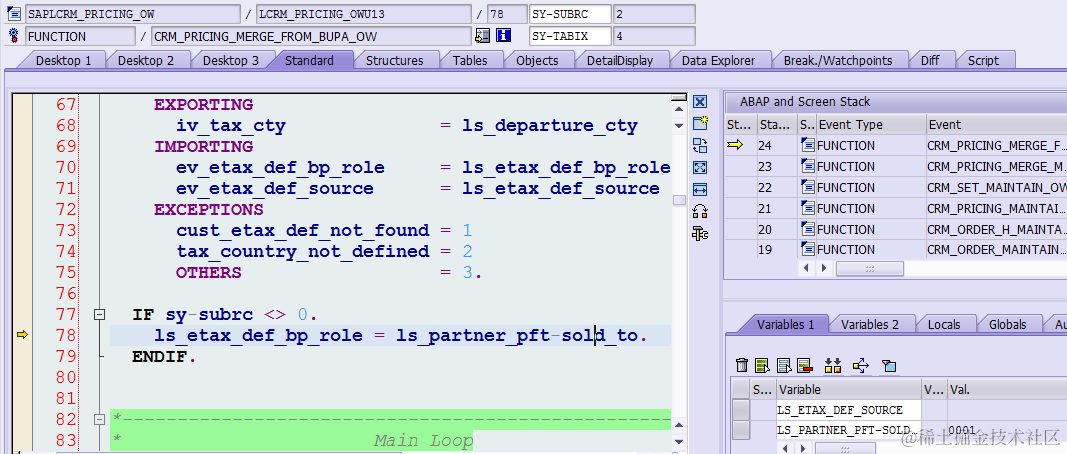Click the swap tool icon with curved arrows

point(700,211)
